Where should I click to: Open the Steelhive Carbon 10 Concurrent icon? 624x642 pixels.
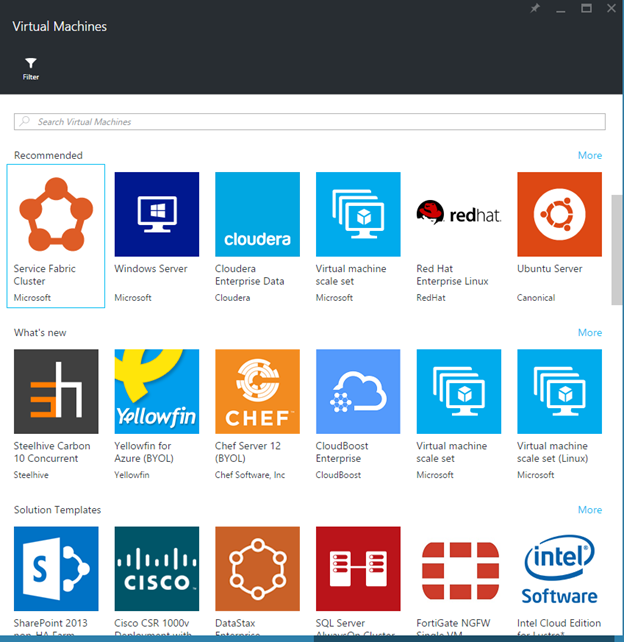click(56, 391)
